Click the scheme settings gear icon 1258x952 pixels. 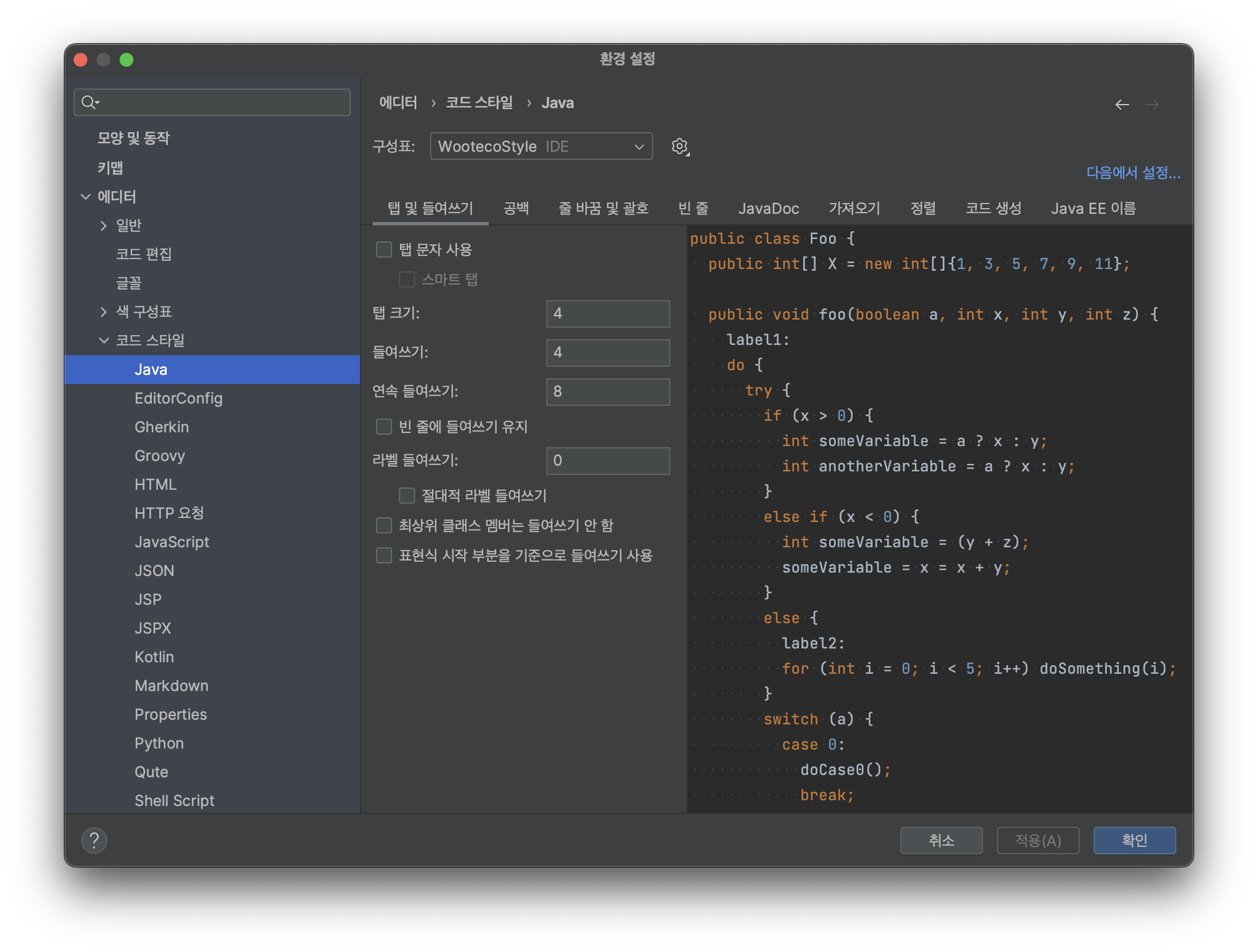[x=680, y=147]
